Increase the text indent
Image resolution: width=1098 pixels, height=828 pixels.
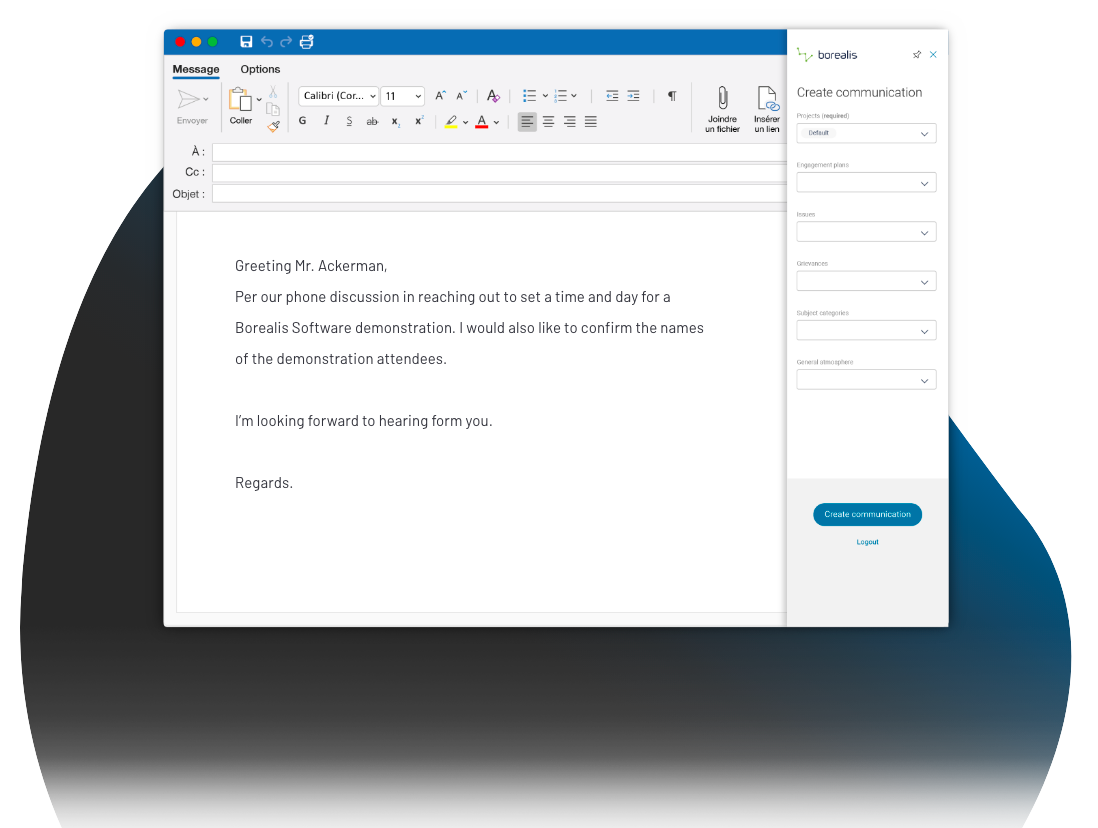[633, 96]
